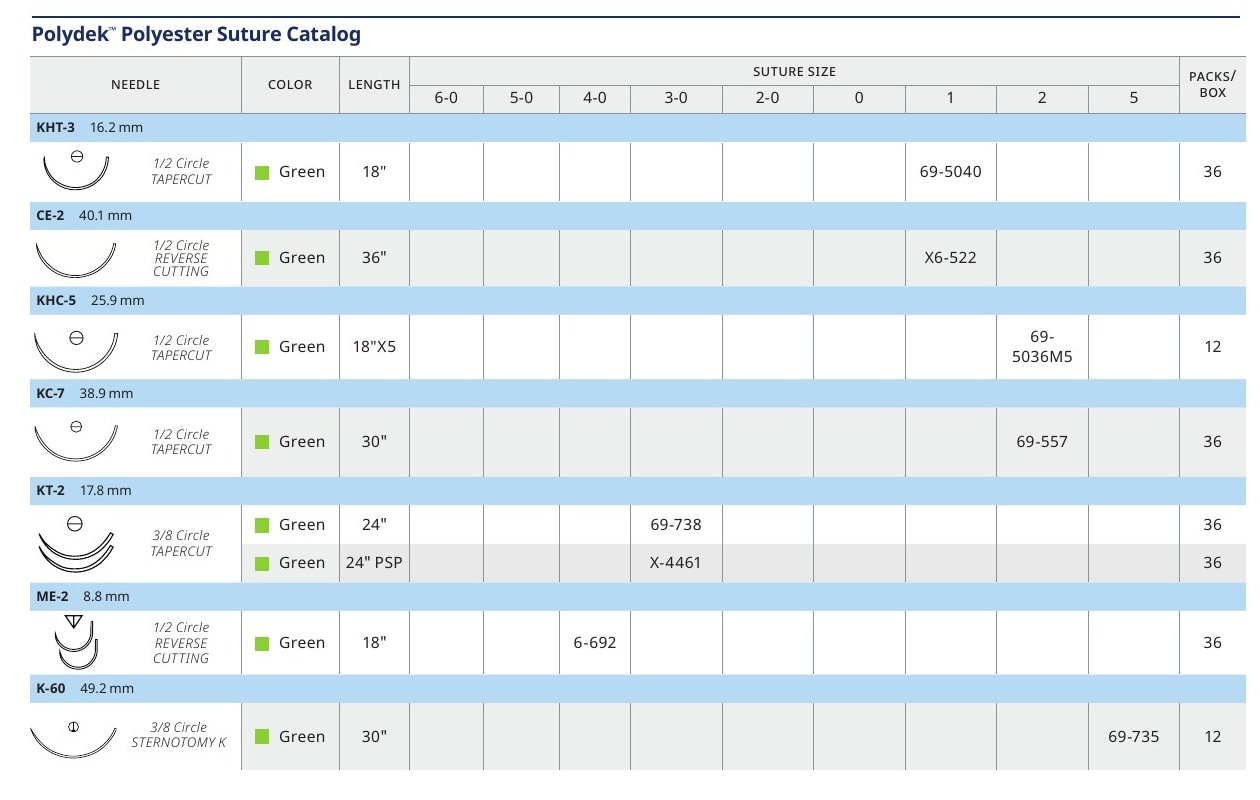This screenshot has height=800, width=1260.
Task: Click the NEEDLE column header
Action: [x=135, y=85]
